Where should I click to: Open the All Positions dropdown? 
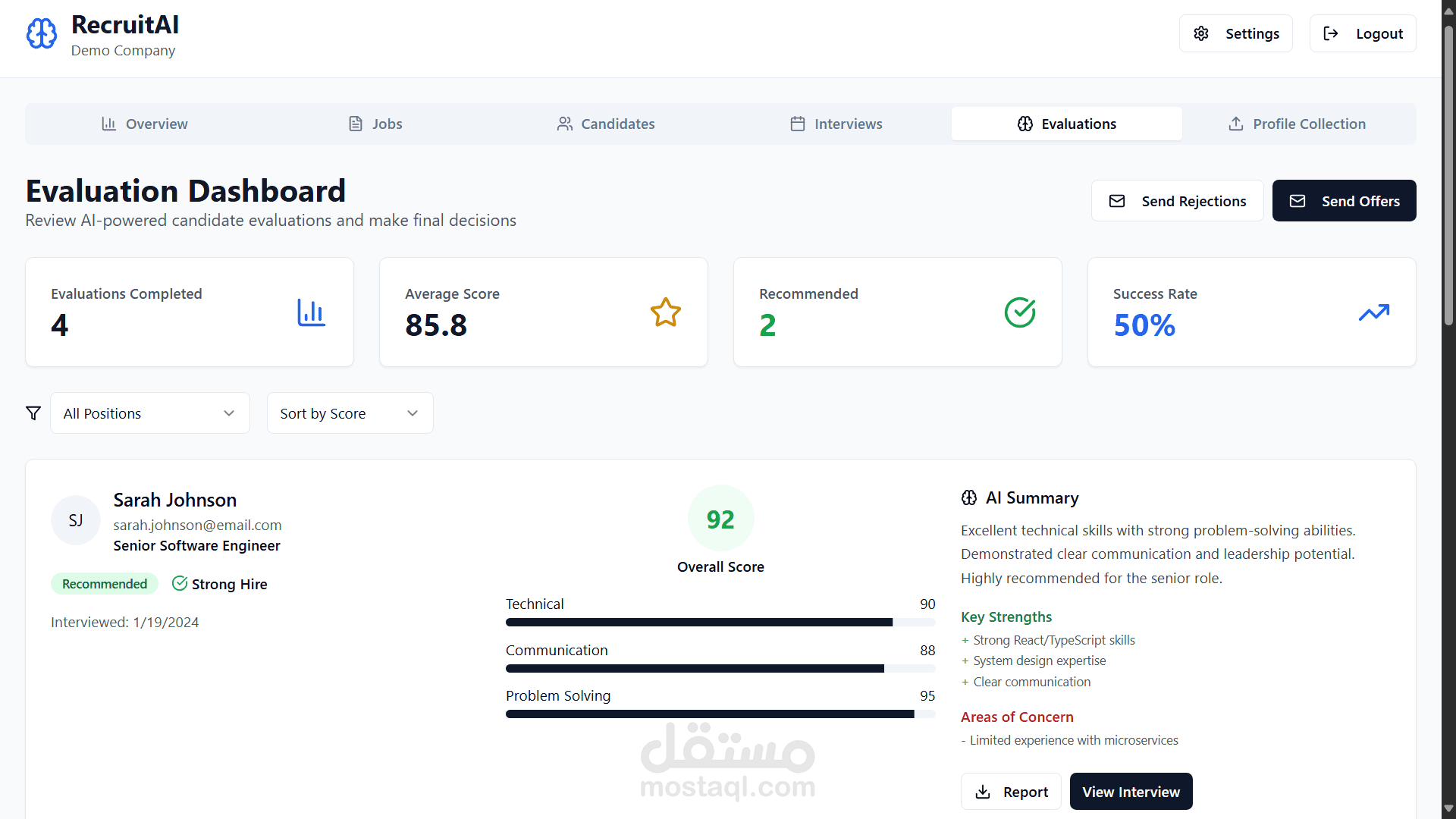(149, 413)
